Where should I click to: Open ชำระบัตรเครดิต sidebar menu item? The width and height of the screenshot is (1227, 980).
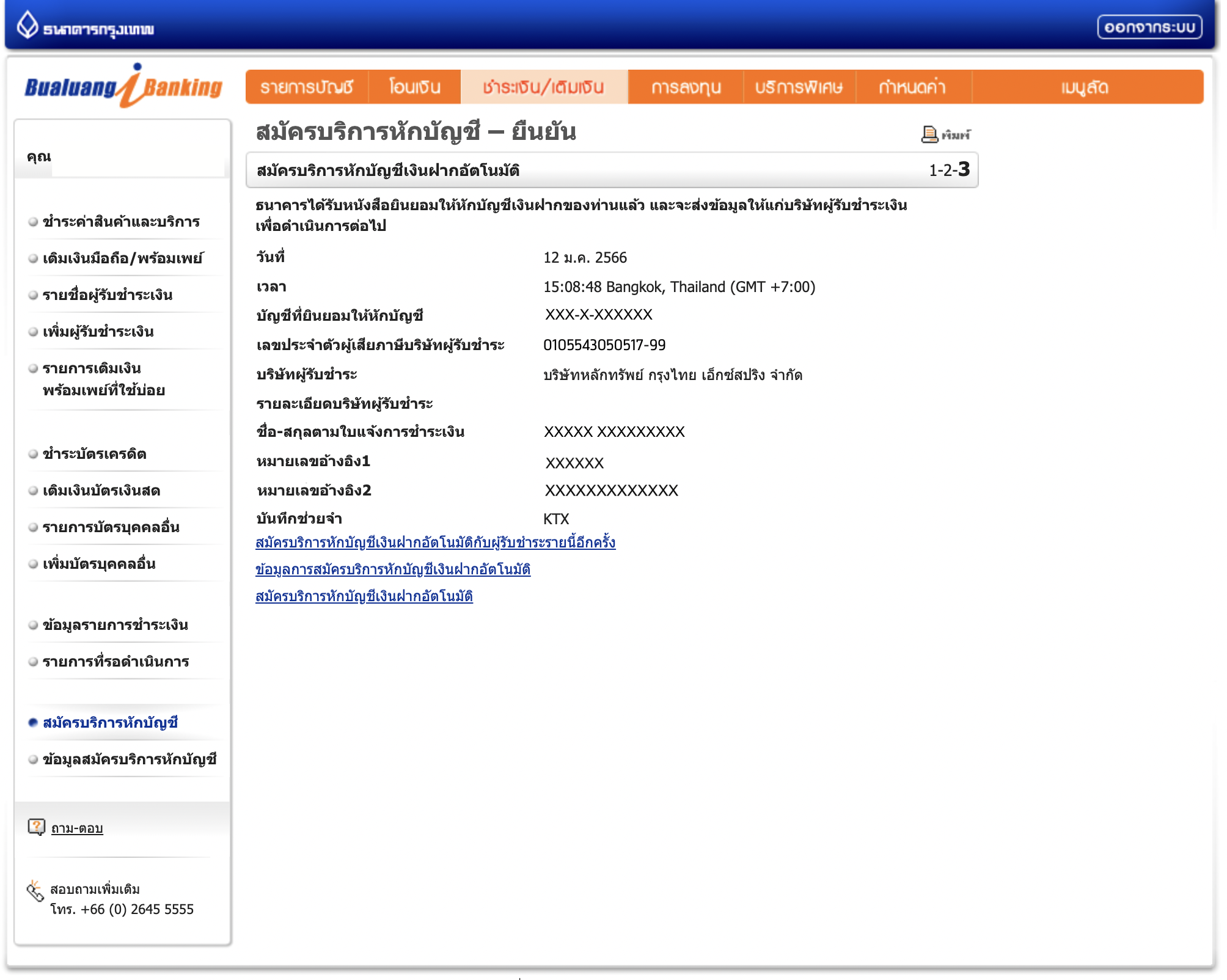[x=94, y=454]
